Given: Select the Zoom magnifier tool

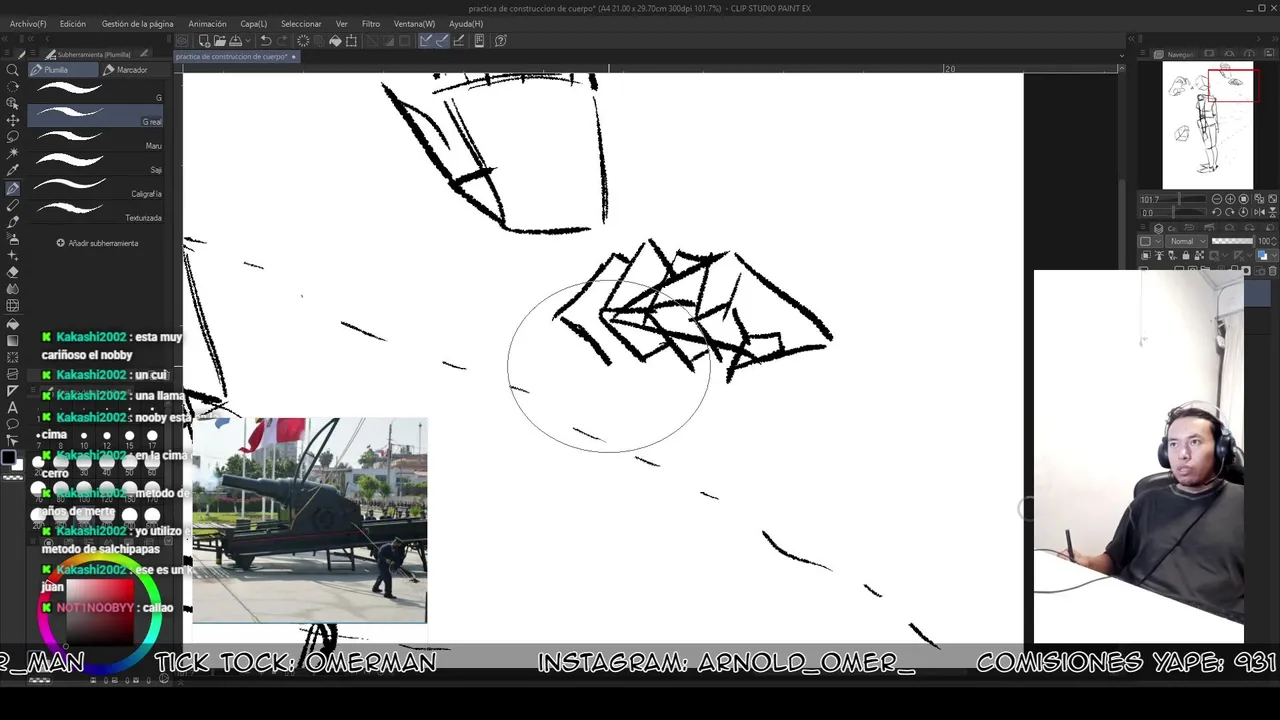Looking at the screenshot, I should coord(13,70).
